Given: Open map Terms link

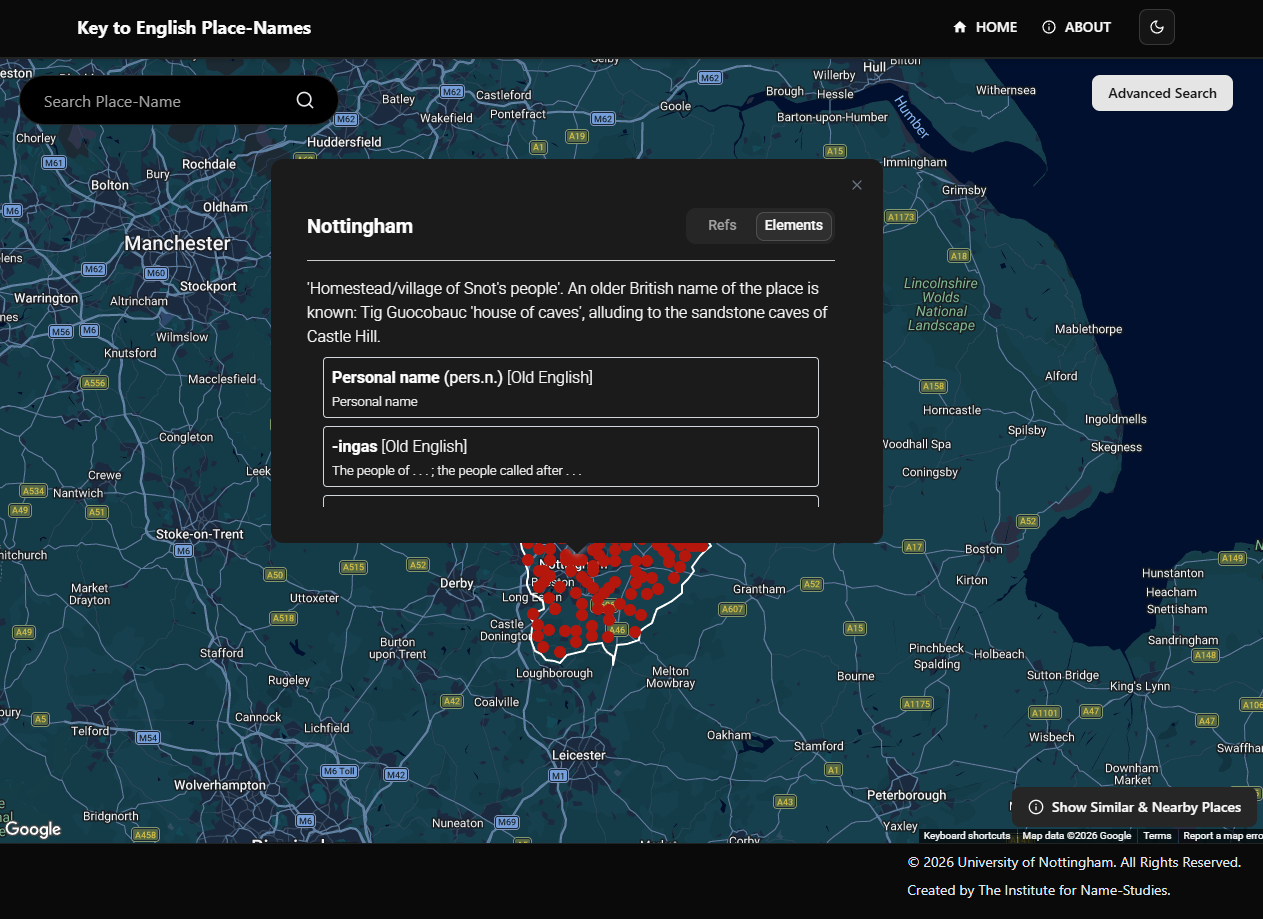Looking at the screenshot, I should coord(1157,836).
